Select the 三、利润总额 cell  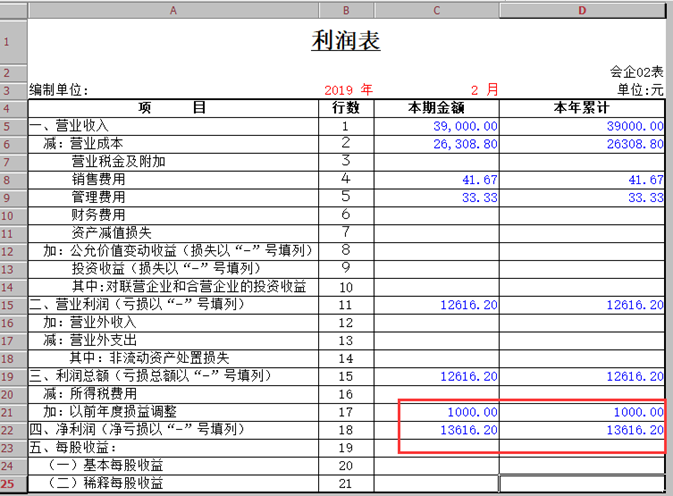173,377
